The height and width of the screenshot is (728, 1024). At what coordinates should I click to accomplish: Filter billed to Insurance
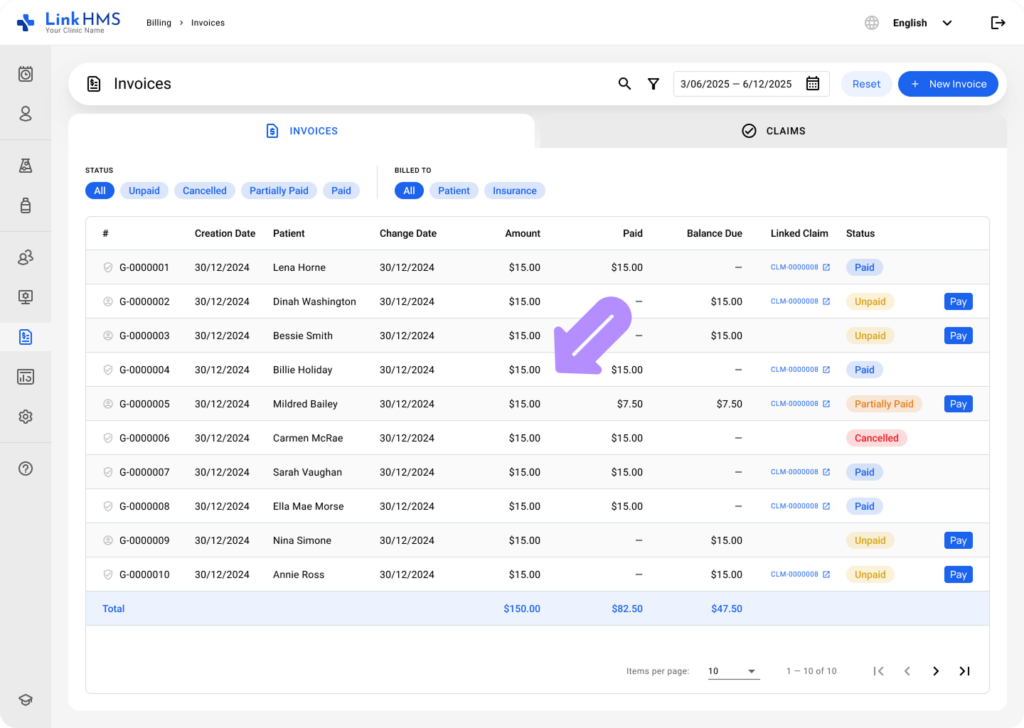[x=515, y=191]
